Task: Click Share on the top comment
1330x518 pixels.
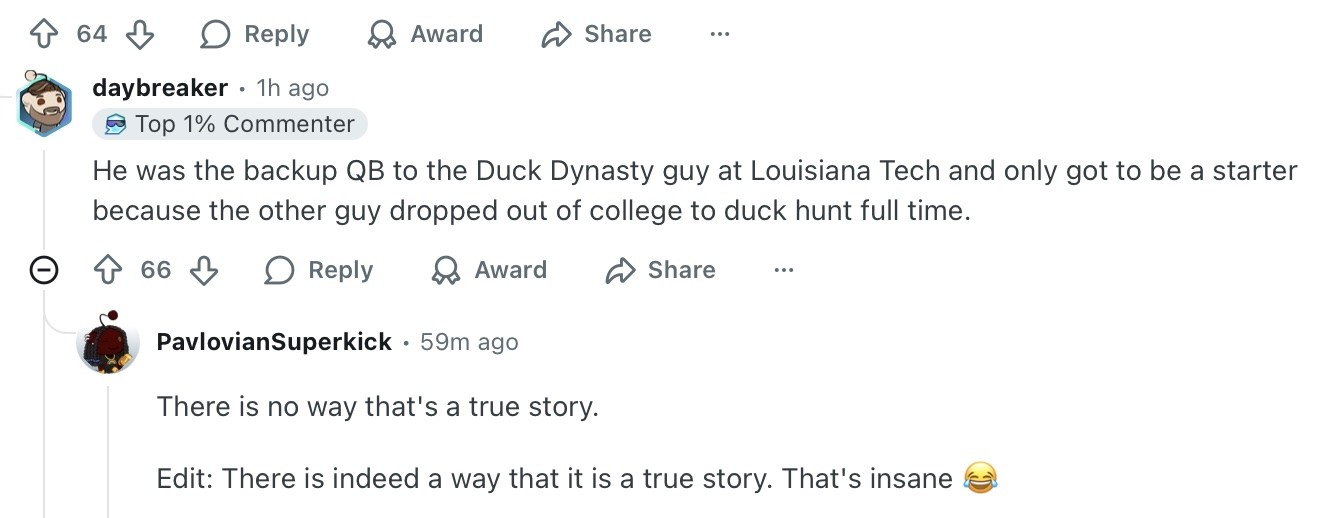Action: [x=596, y=34]
